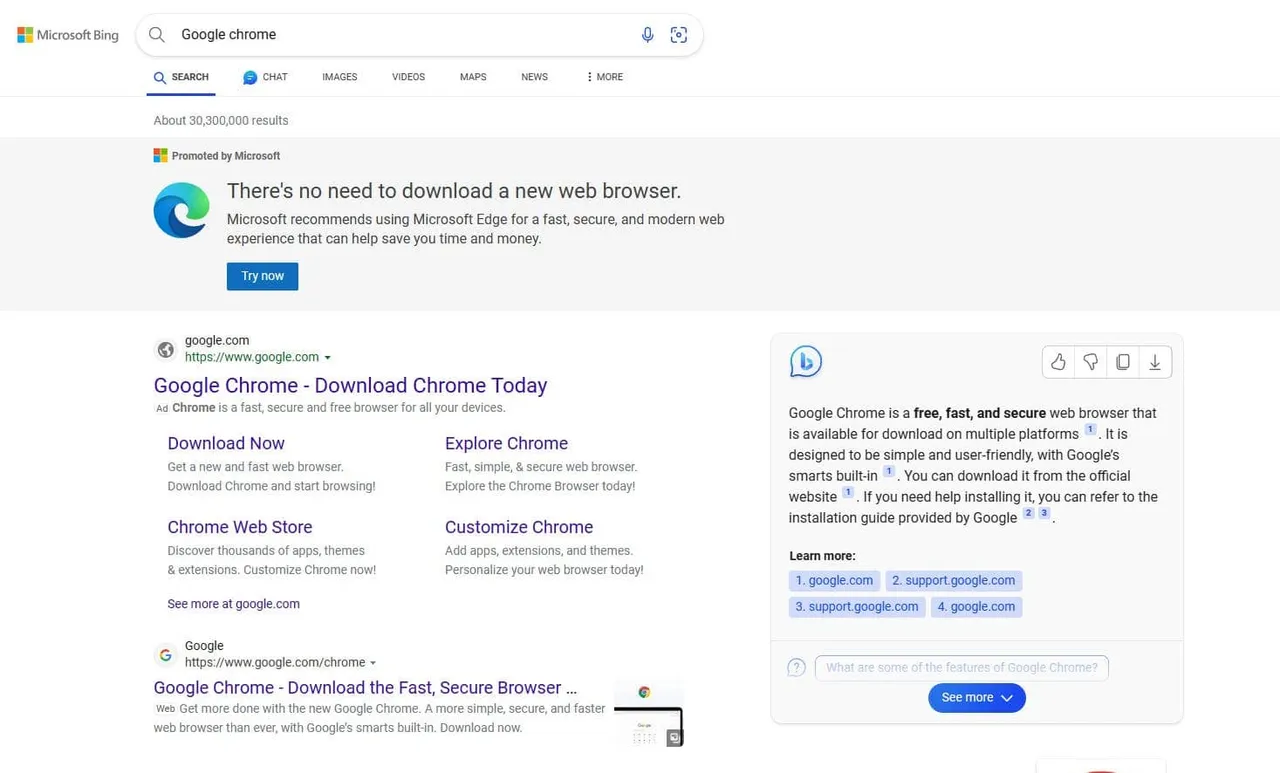Screen dimensions: 1280x773
Task: Give thumbs down to the AI answer
Action: (x=1090, y=362)
